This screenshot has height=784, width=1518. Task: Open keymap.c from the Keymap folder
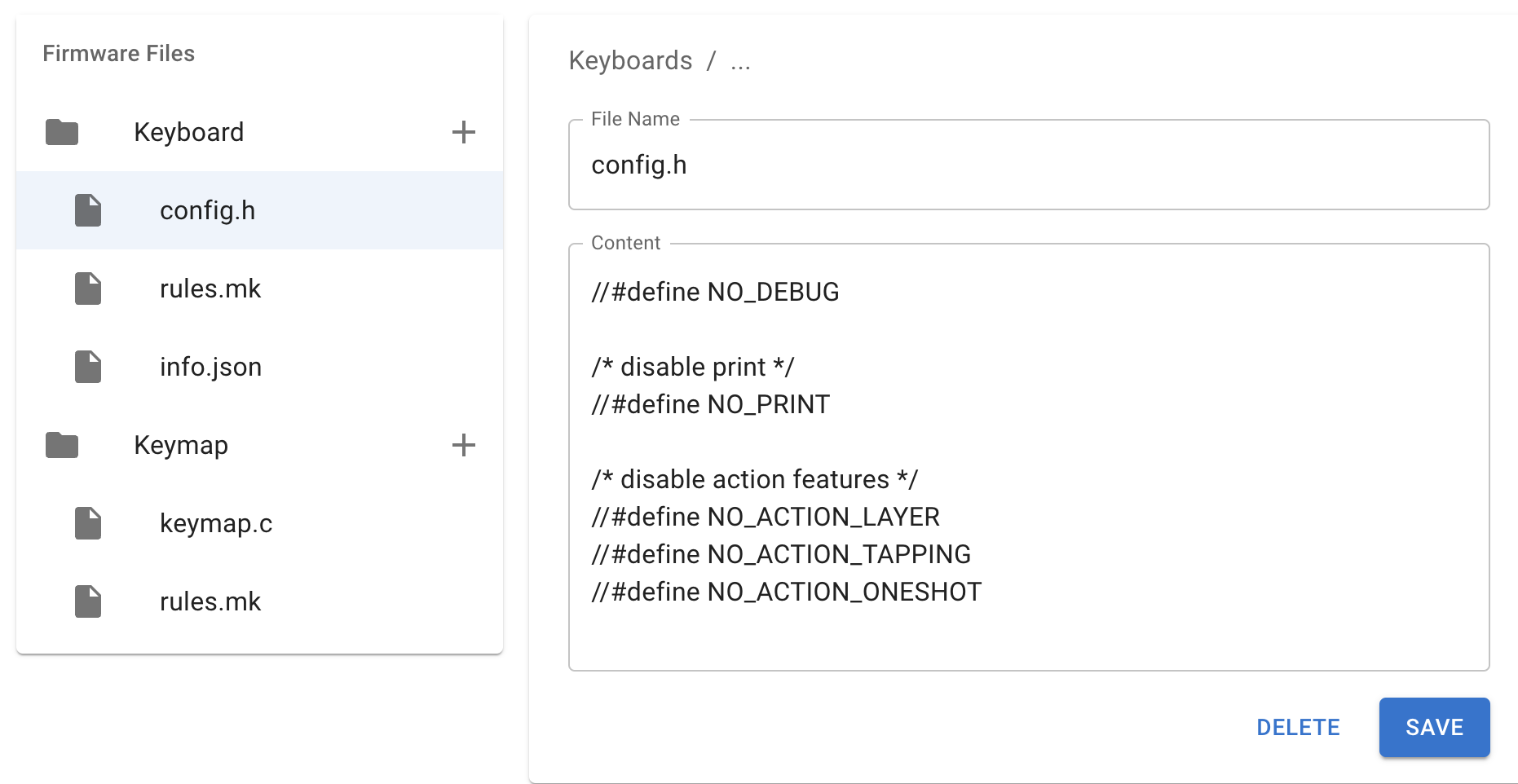coord(216,523)
